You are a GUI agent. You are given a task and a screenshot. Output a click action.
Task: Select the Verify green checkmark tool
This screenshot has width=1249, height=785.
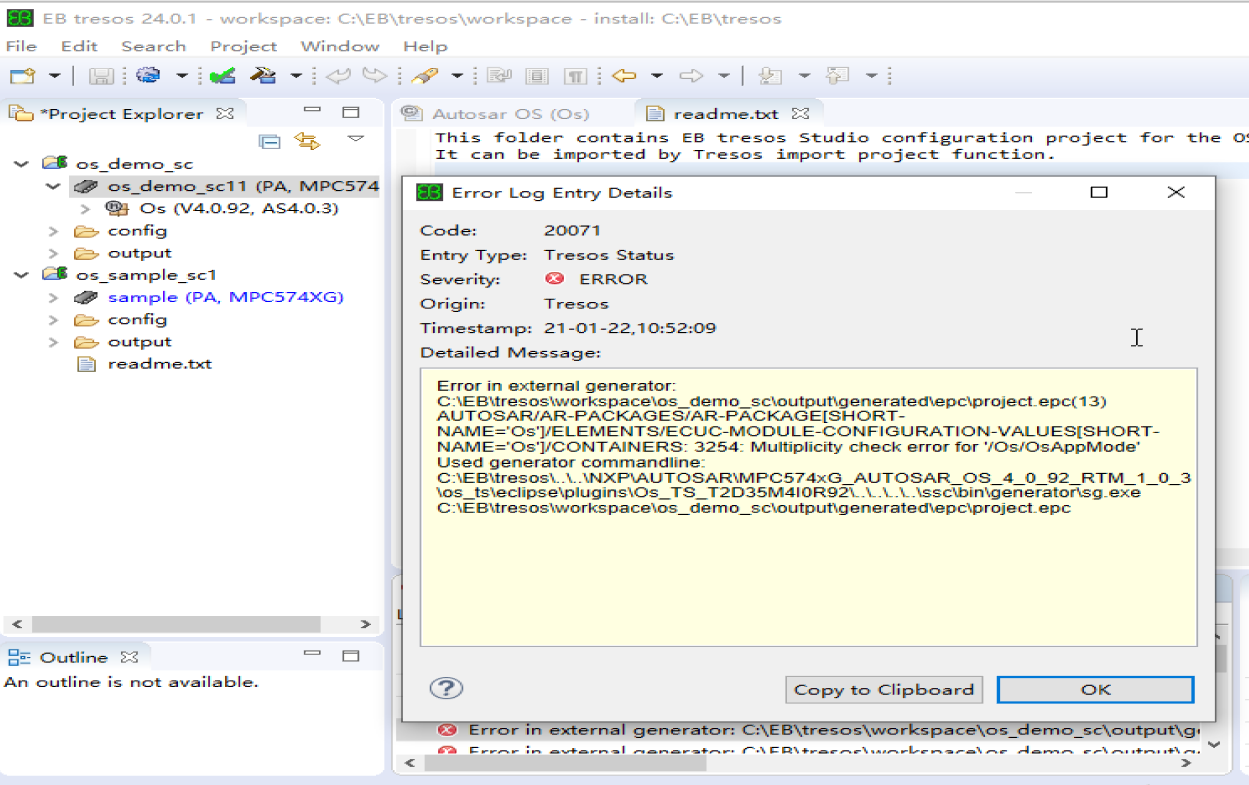222,75
